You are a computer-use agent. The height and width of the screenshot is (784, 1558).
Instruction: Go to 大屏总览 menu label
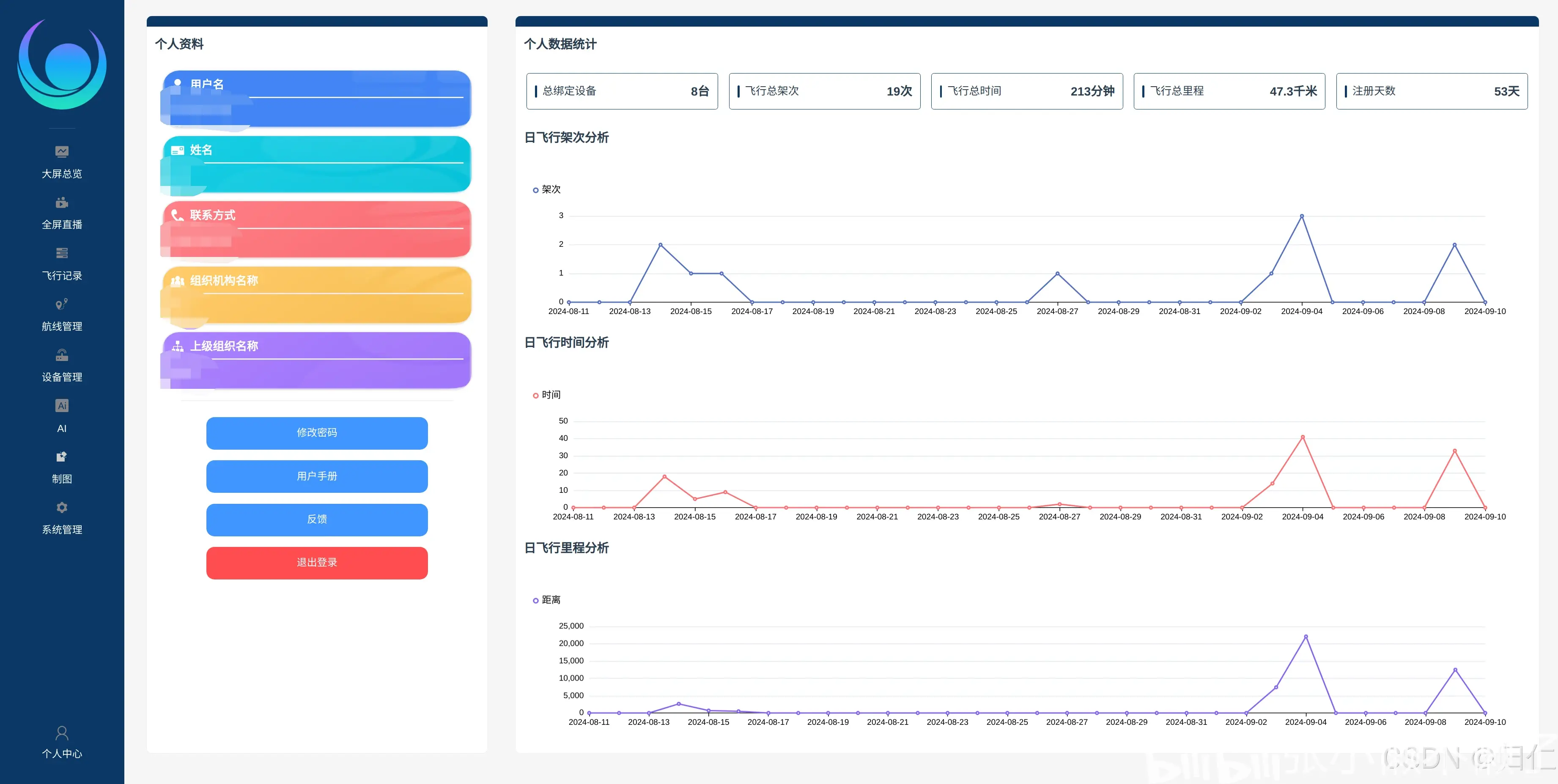[x=62, y=173]
